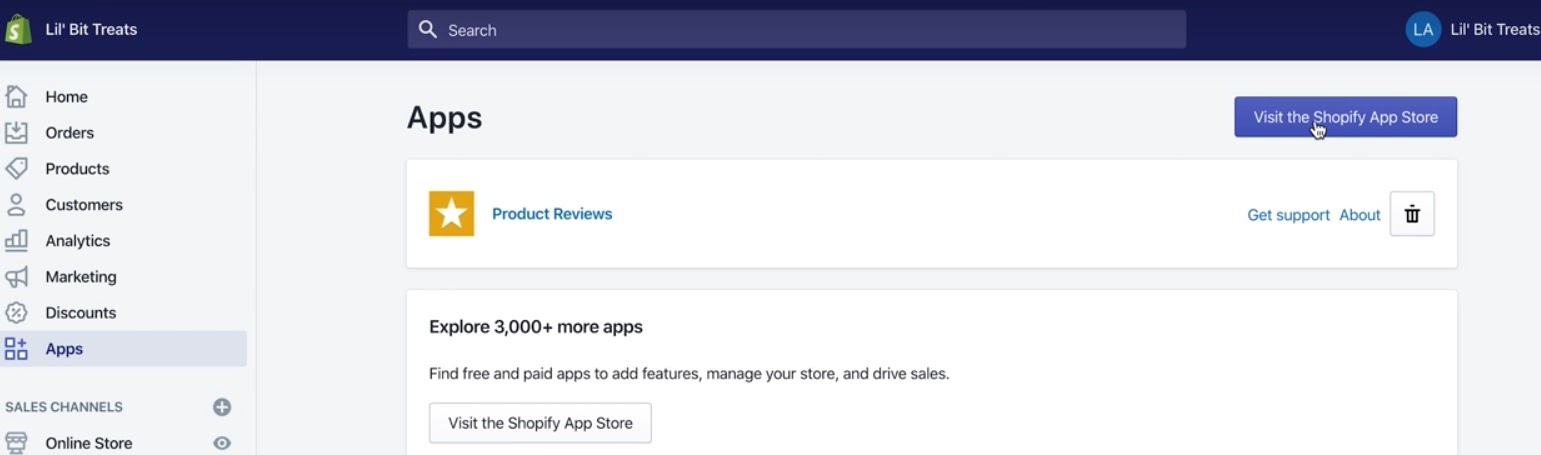Image resolution: width=1541 pixels, height=455 pixels.
Task: Click the blue Visit the Shopify App Store button
Action: pos(1345,117)
